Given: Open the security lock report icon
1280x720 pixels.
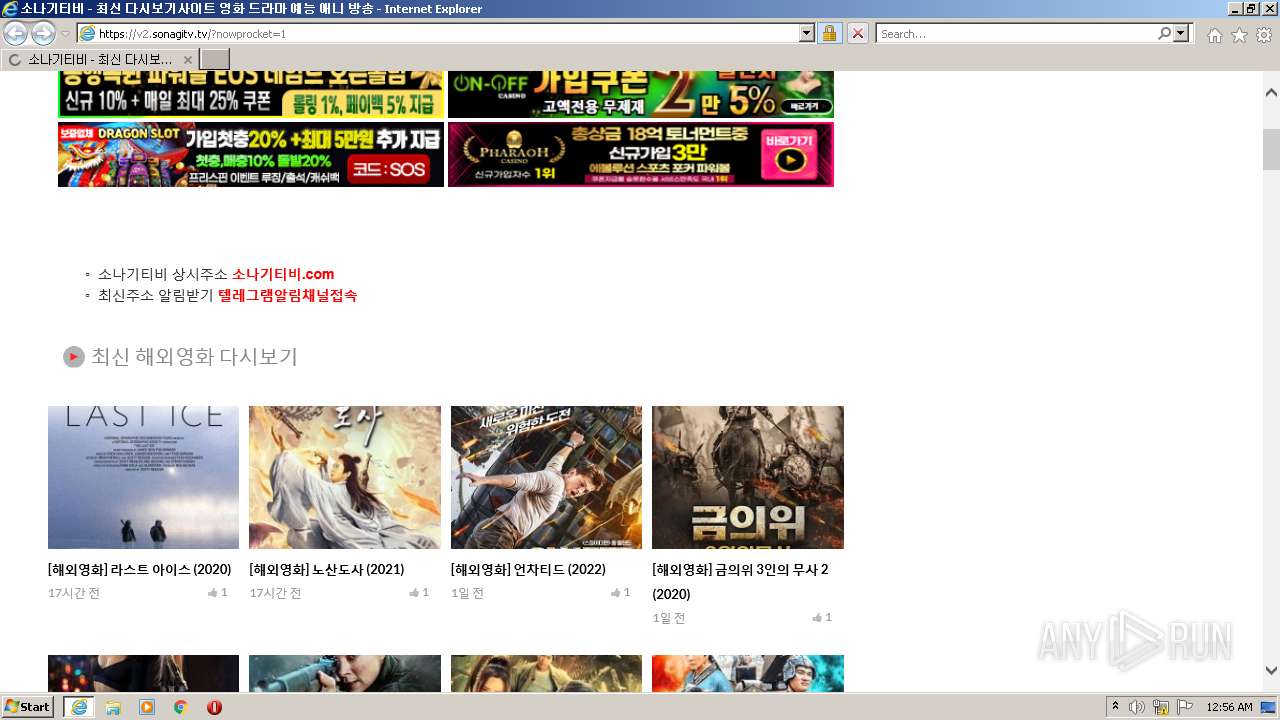Looking at the screenshot, I should 829,34.
